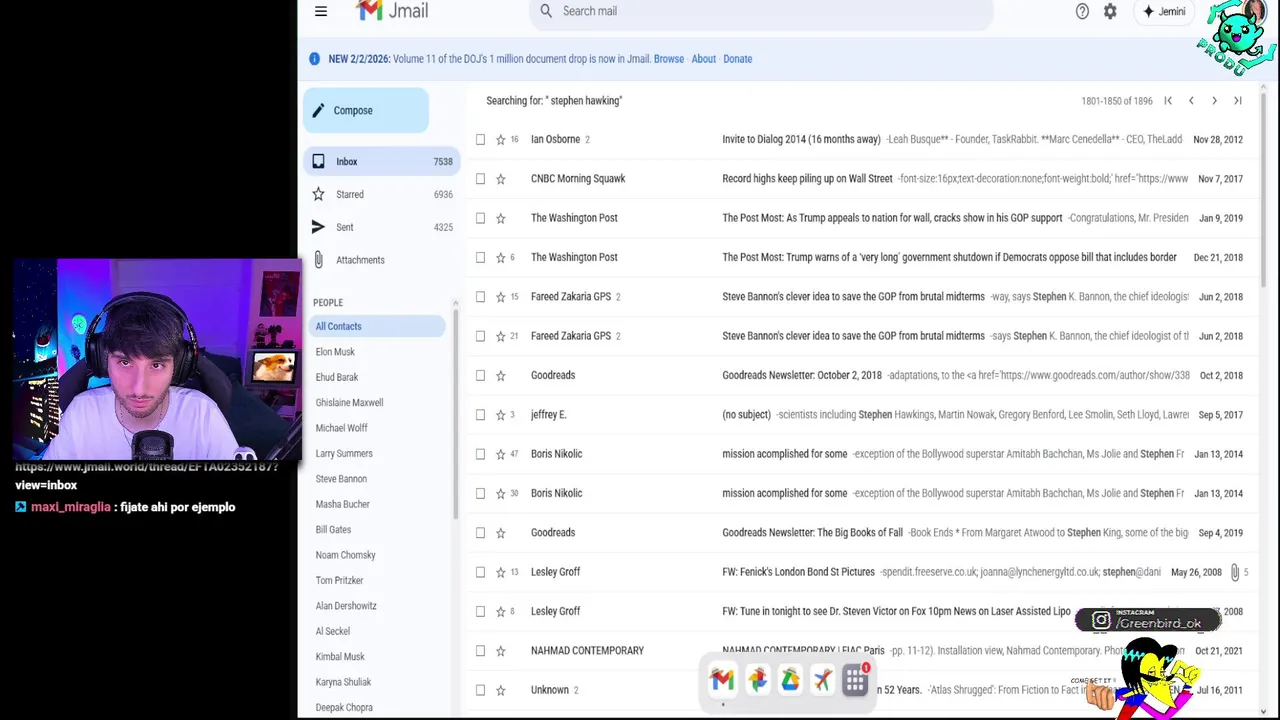Go to first page of results
This screenshot has height=720, width=1280.
(1168, 101)
